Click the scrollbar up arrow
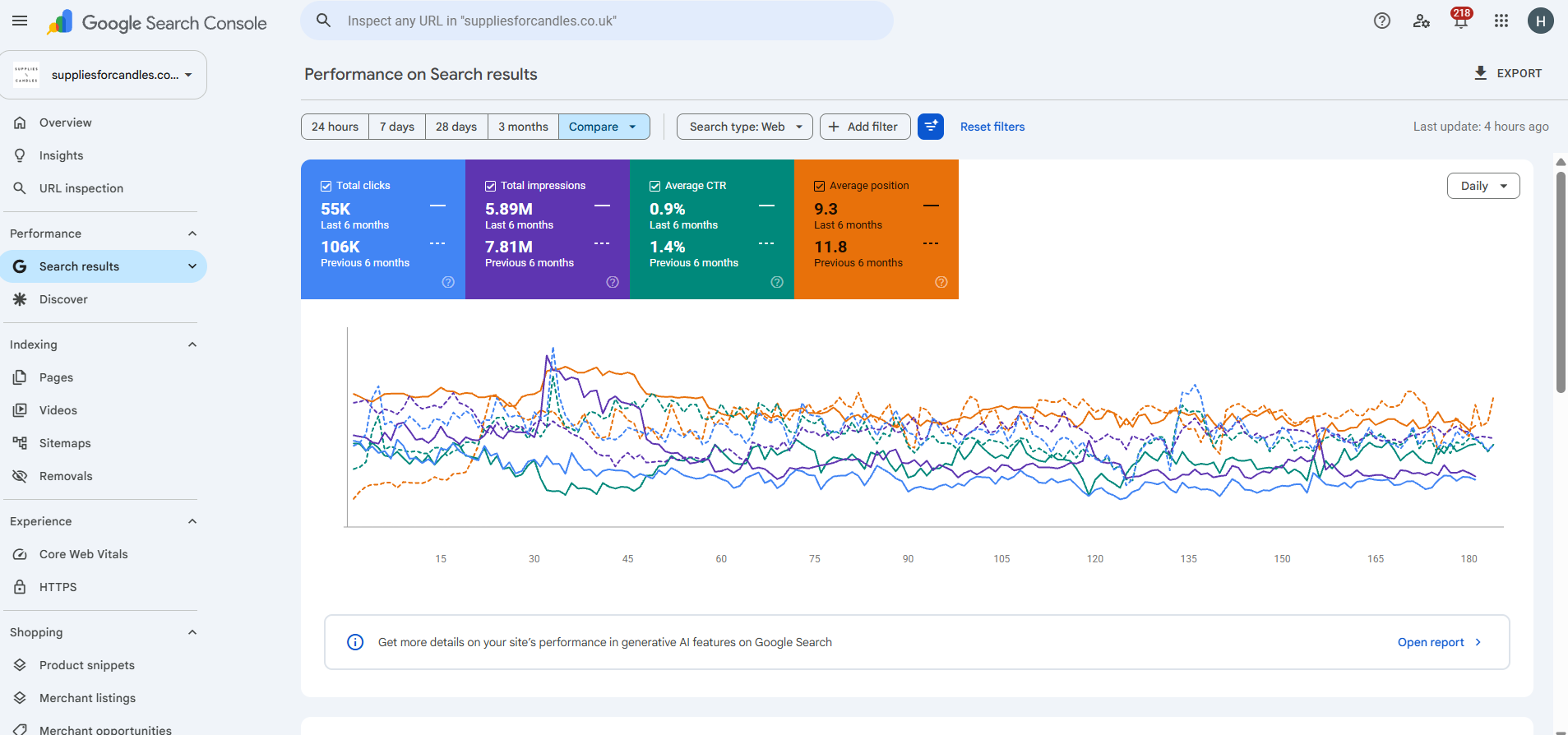Image resolution: width=1568 pixels, height=735 pixels. [1561, 162]
